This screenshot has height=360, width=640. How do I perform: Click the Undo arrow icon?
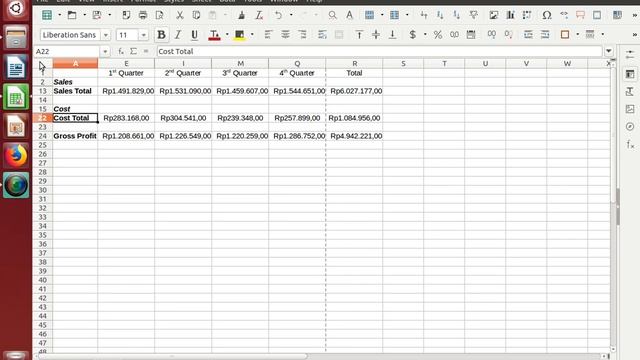278,15
